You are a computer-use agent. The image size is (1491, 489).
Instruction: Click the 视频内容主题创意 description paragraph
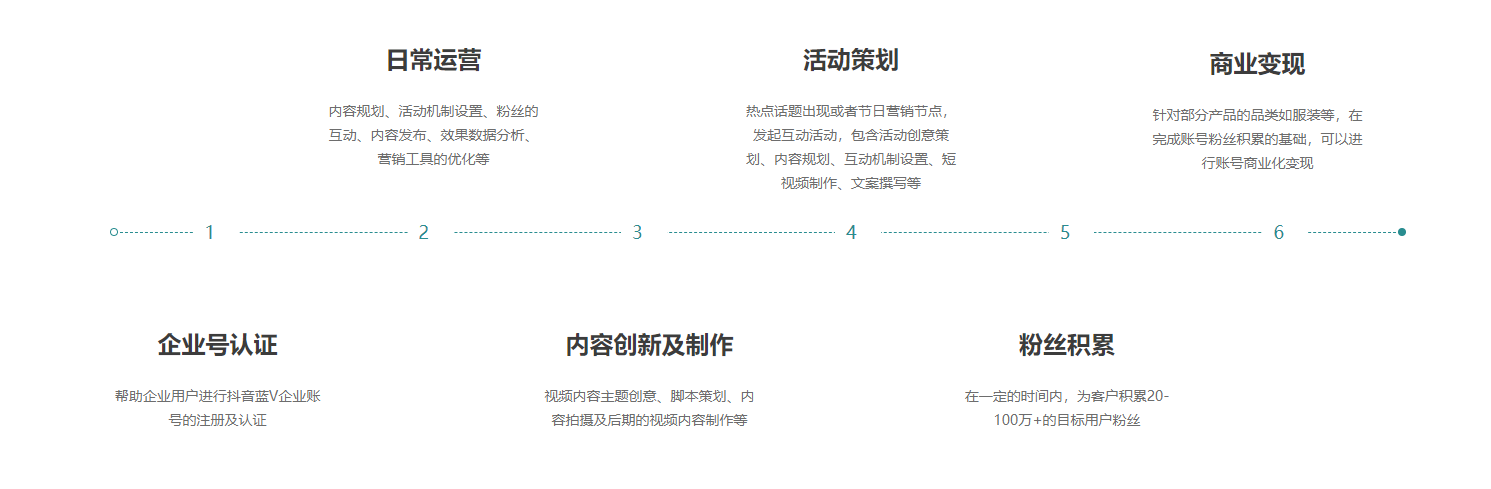tap(649, 408)
